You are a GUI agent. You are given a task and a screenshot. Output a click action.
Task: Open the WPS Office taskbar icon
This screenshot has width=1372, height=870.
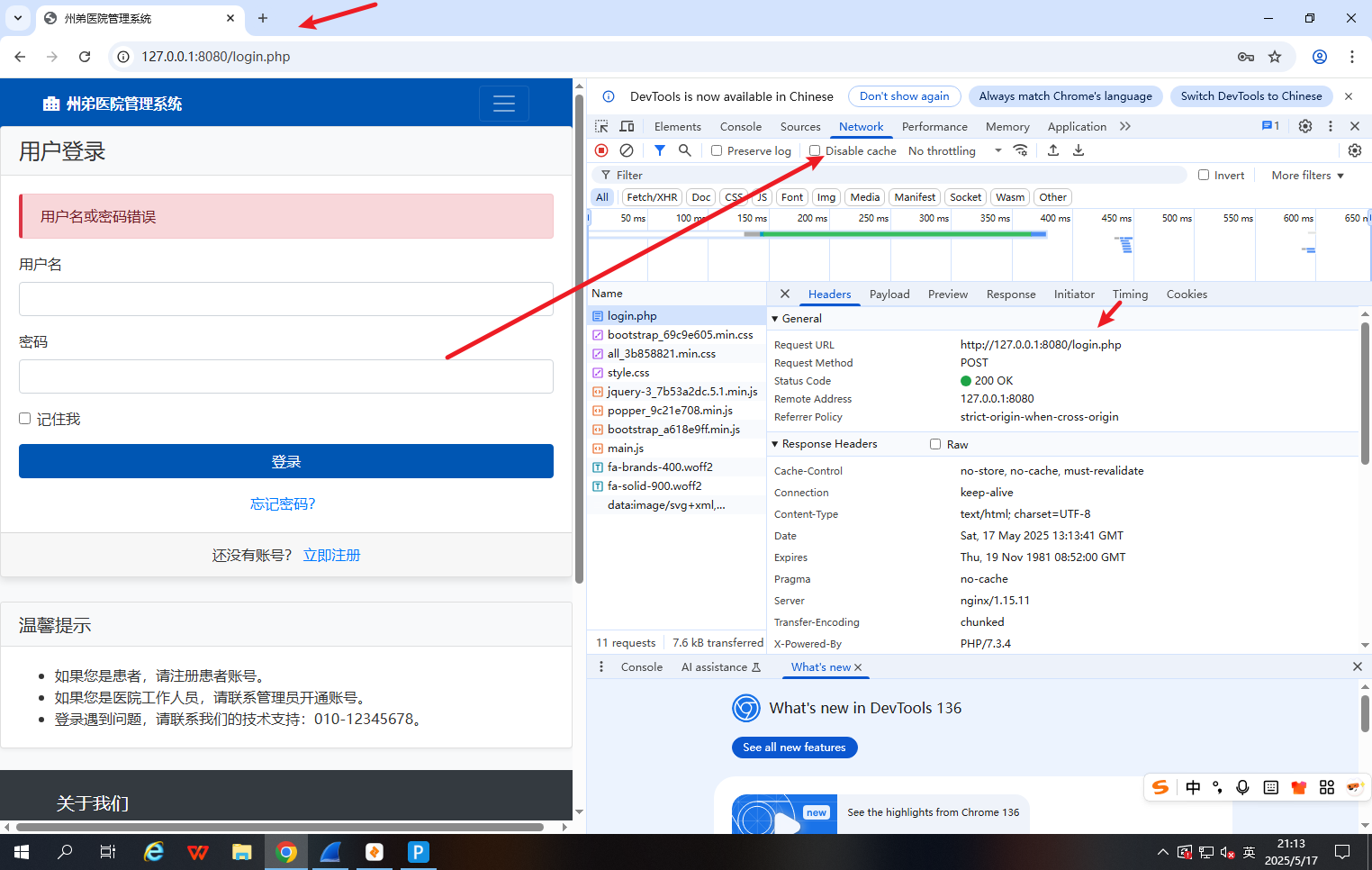click(198, 851)
